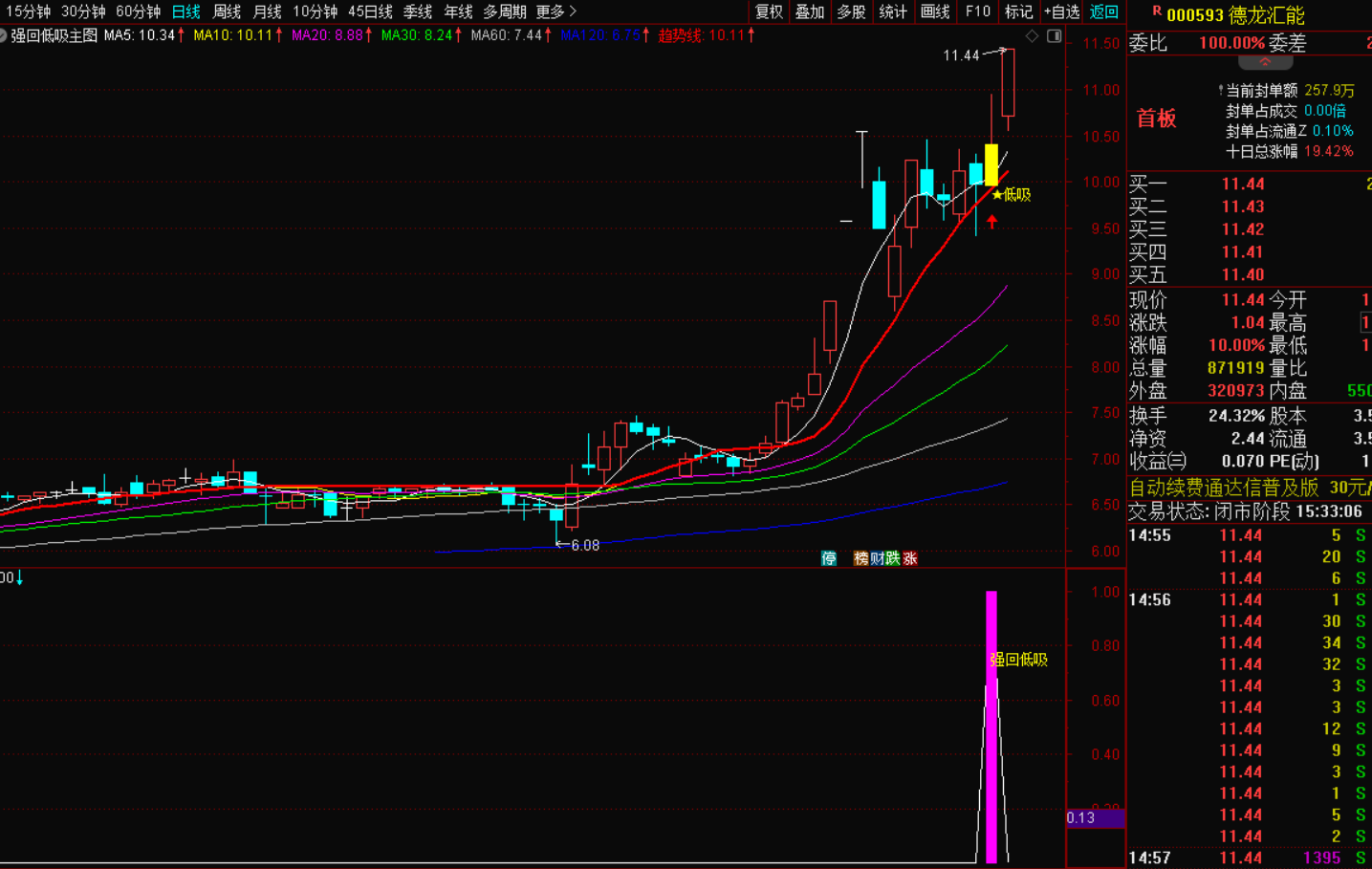
Task: Expand the 更多 periods menu
Action: point(556,11)
